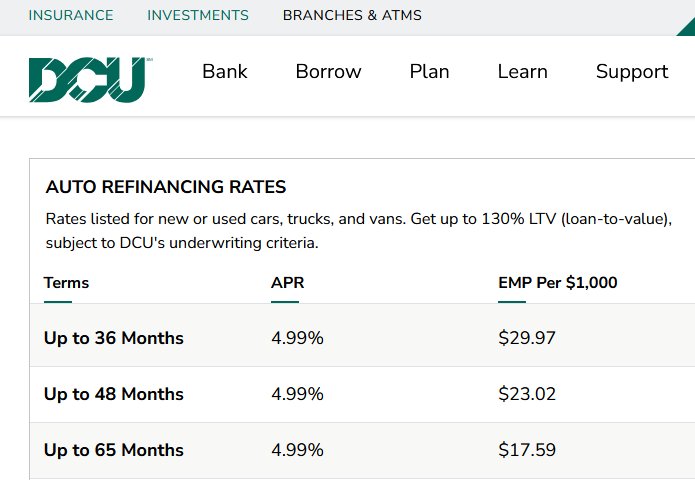The width and height of the screenshot is (695, 480).
Task: Expand the Support navigation menu
Action: tap(632, 72)
